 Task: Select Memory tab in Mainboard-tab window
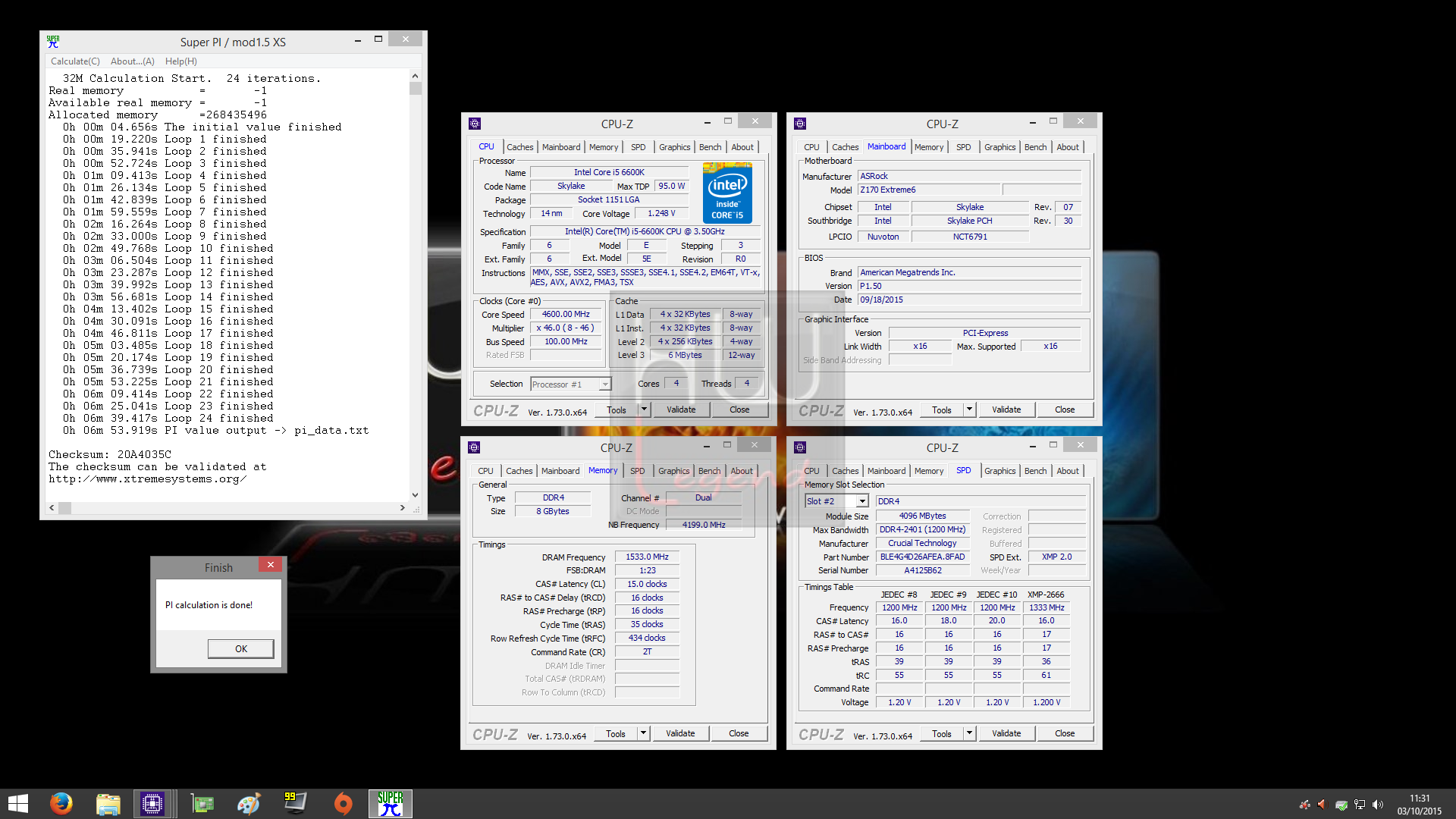click(x=929, y=147)
